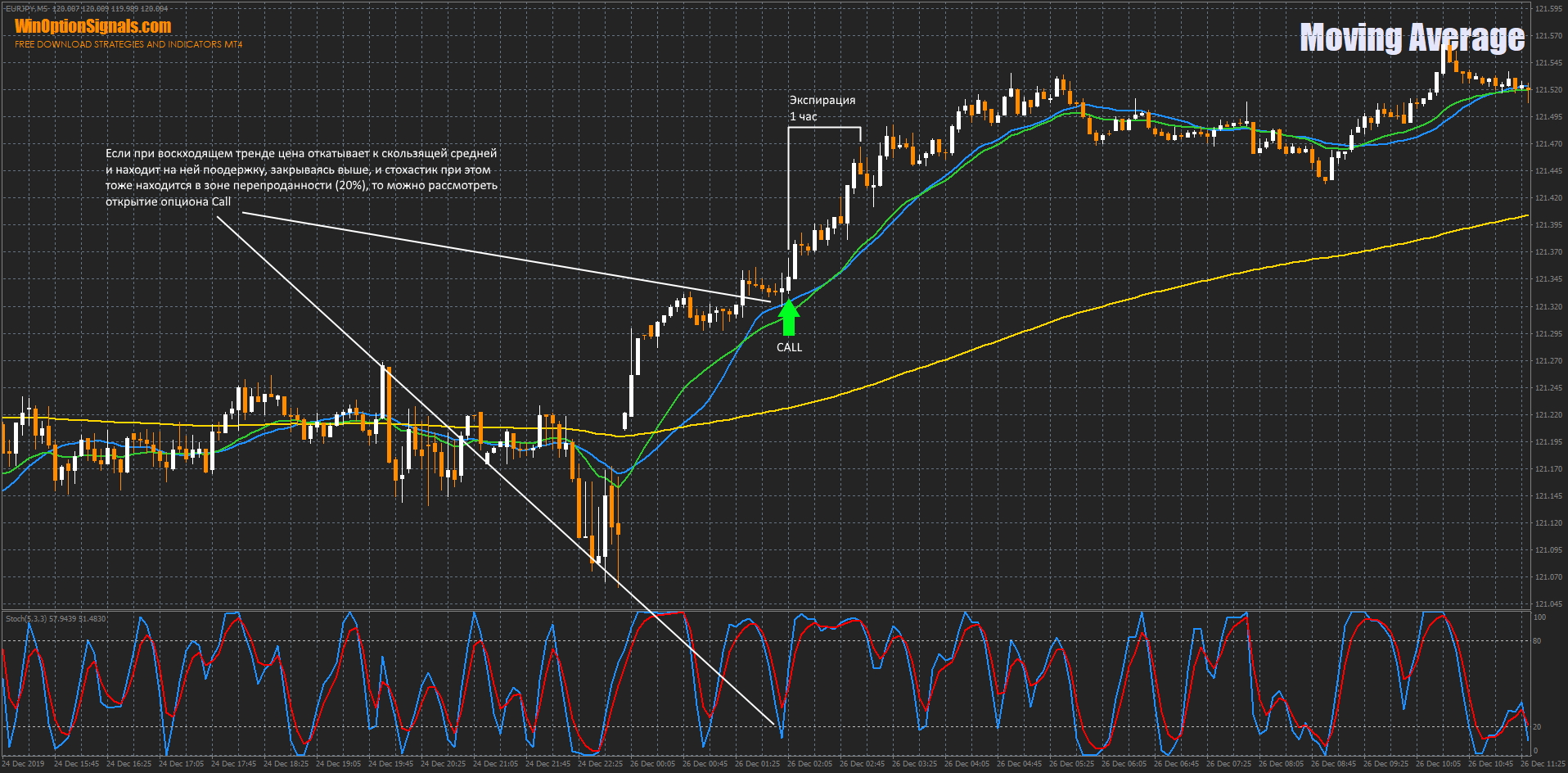Click the green CALL arrow icon

788,318
